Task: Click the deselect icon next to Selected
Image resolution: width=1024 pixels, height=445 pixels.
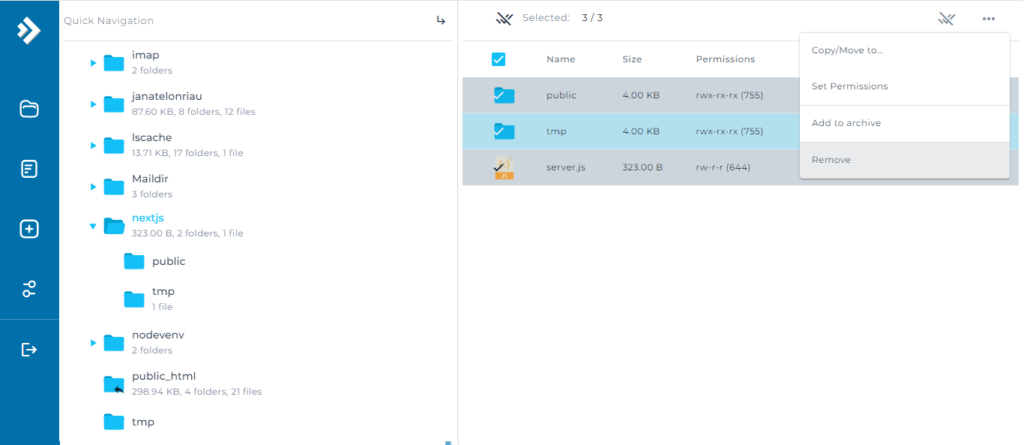Action: click(x=503, y=18)
